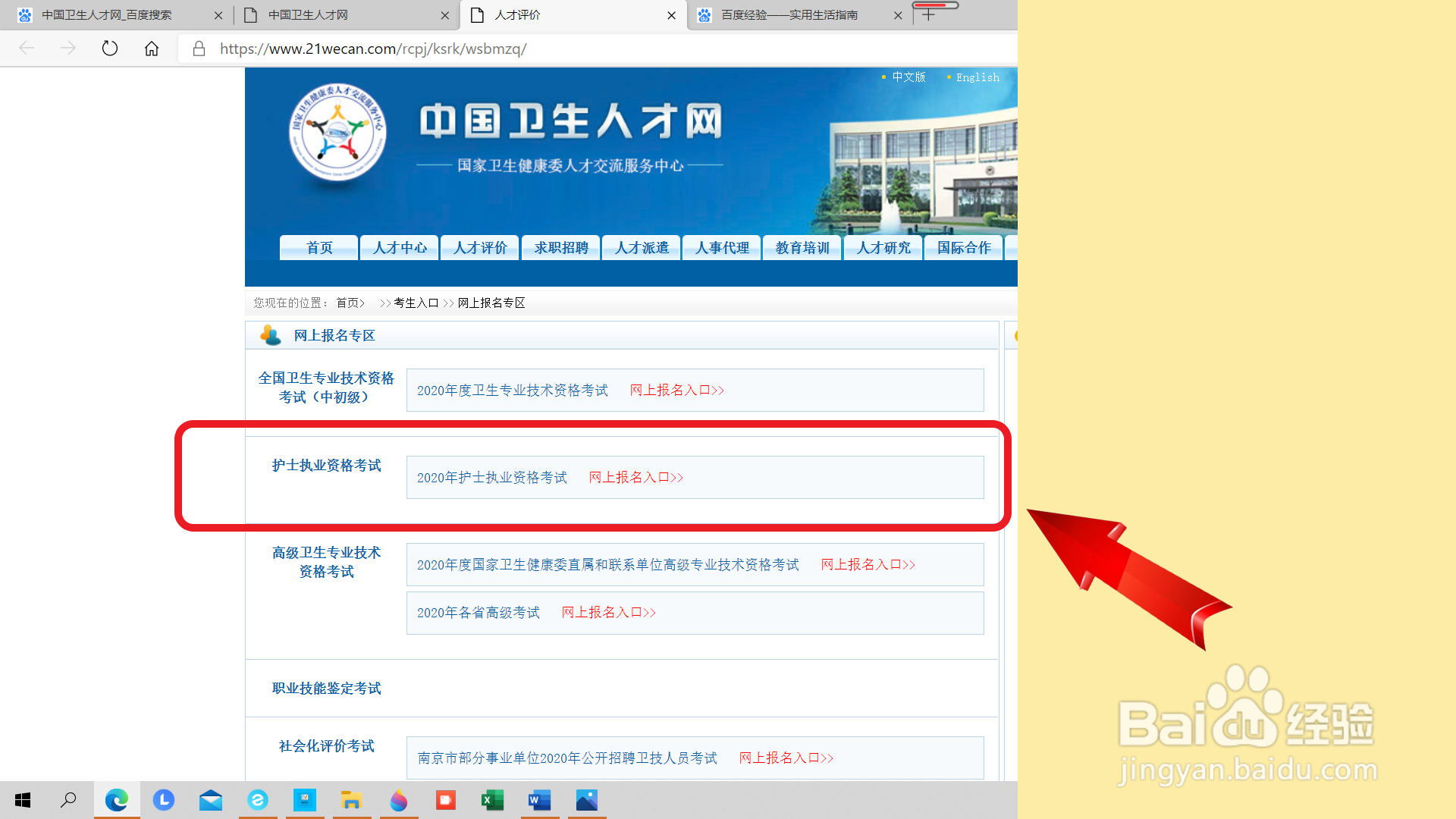
Task: Click 网上报名专区 in the breadcrumb
Action: (x=491, y=303)
